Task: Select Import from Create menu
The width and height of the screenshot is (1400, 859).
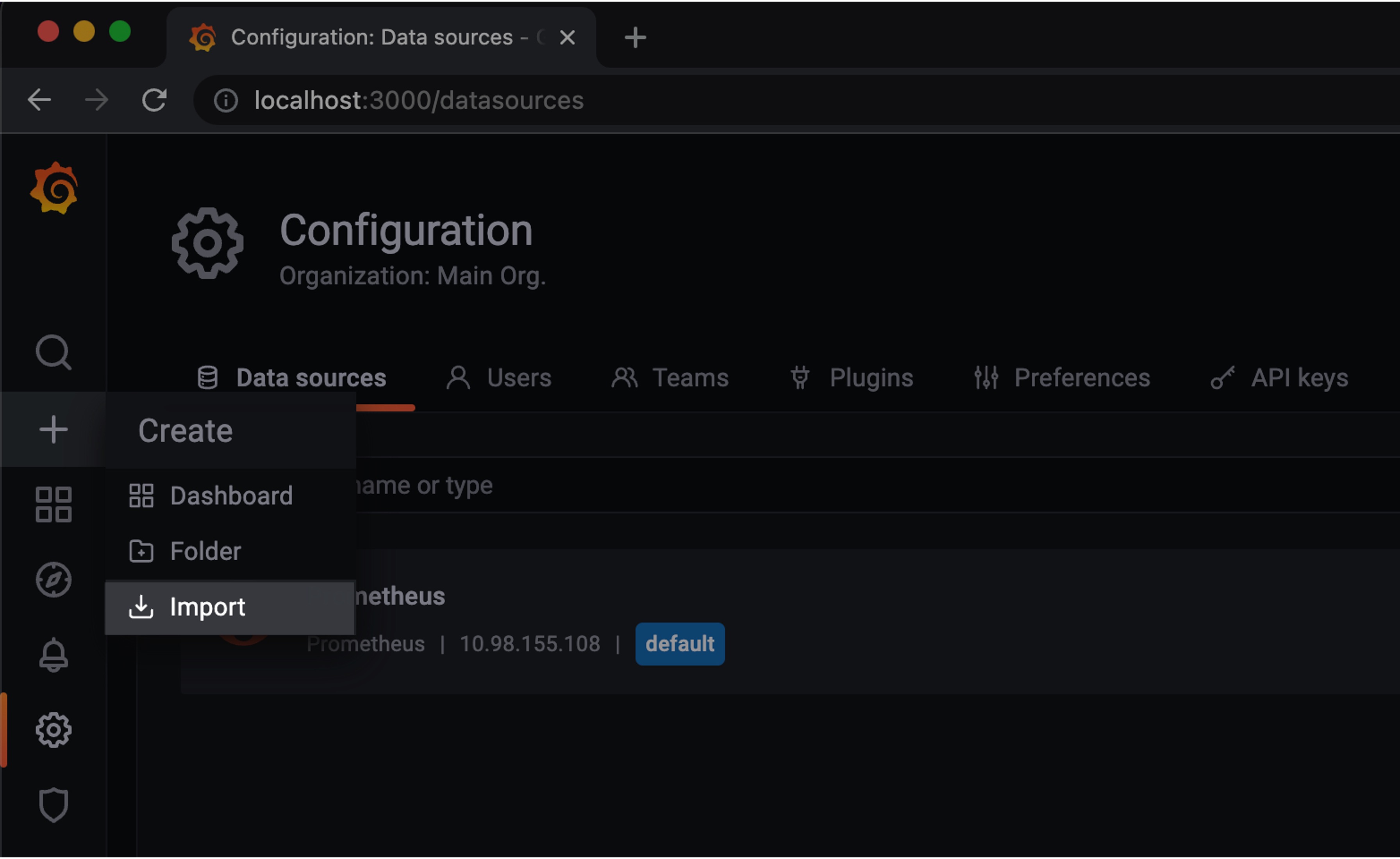Action: 207,607
